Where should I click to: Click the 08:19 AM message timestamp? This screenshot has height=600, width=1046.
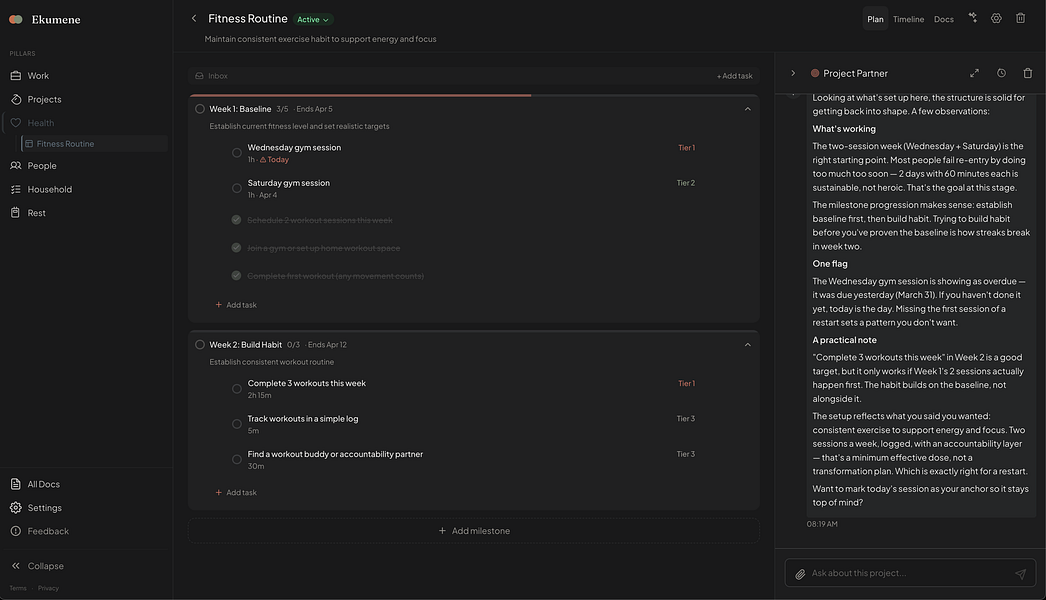pyautogui.click(x=822, y=524)
